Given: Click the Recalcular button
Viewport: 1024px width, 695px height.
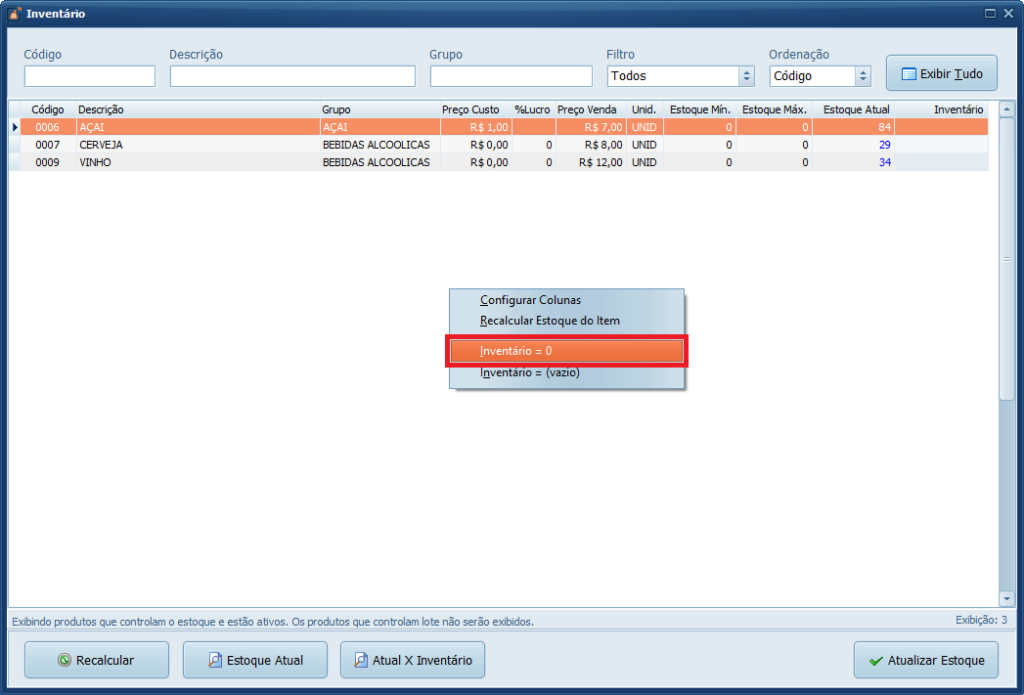Looking at the screenshot, I should 96,660.
